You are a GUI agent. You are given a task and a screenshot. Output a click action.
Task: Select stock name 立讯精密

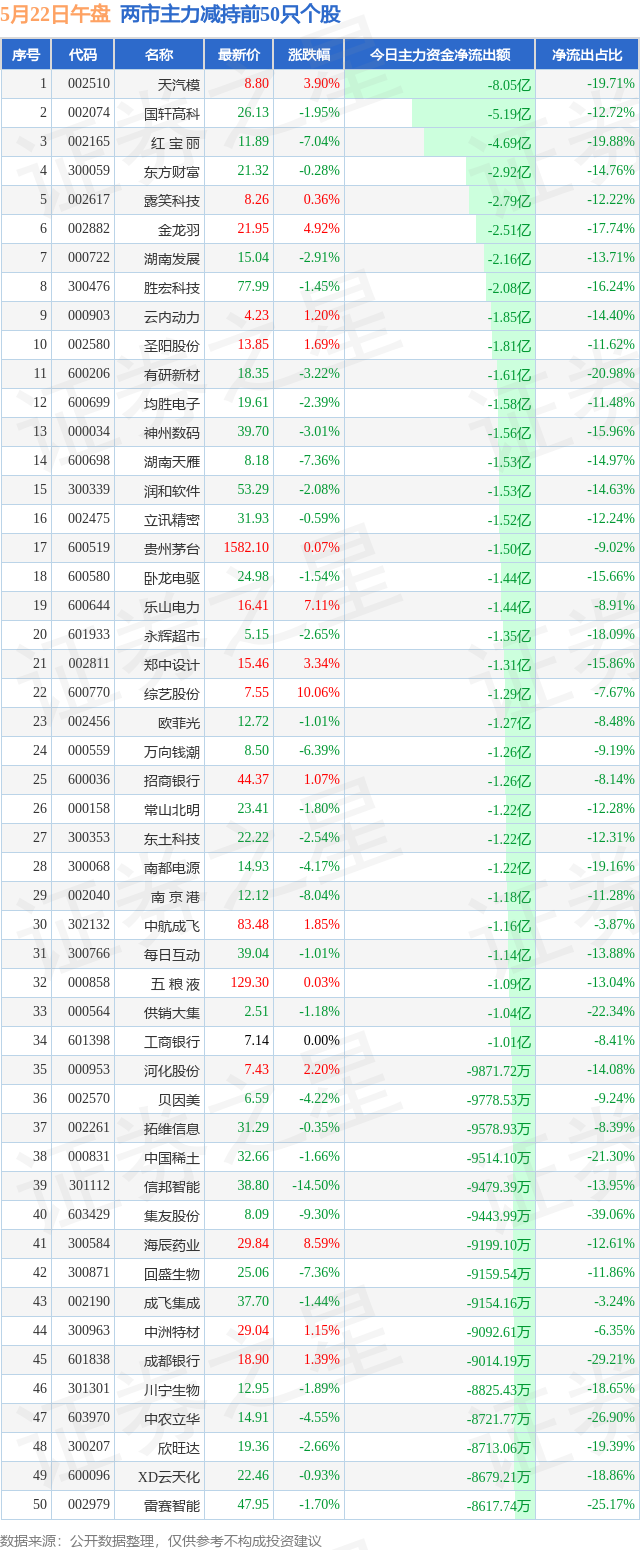click(172, 519)
